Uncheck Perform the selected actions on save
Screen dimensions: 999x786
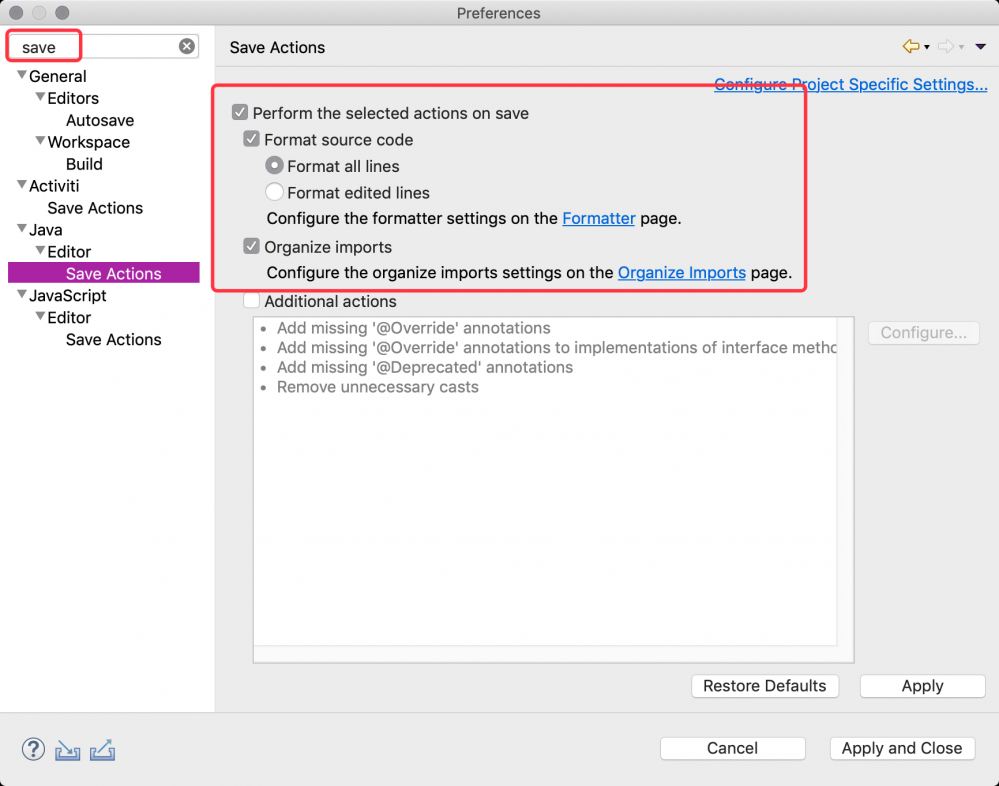click(x=240, y=113)
